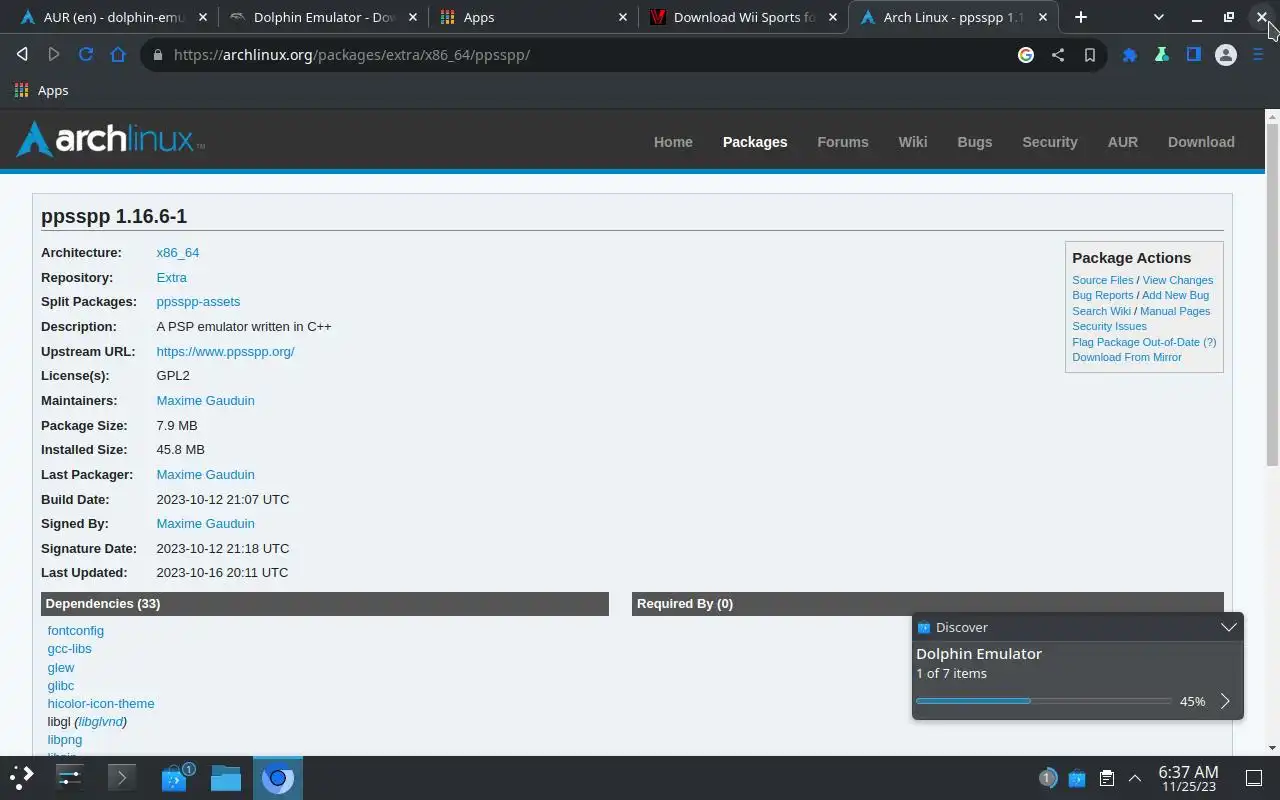Close the Arch Linux ppsspp tab
Viewport: 1280px width, 800px height.
(x=1043, y=17)
